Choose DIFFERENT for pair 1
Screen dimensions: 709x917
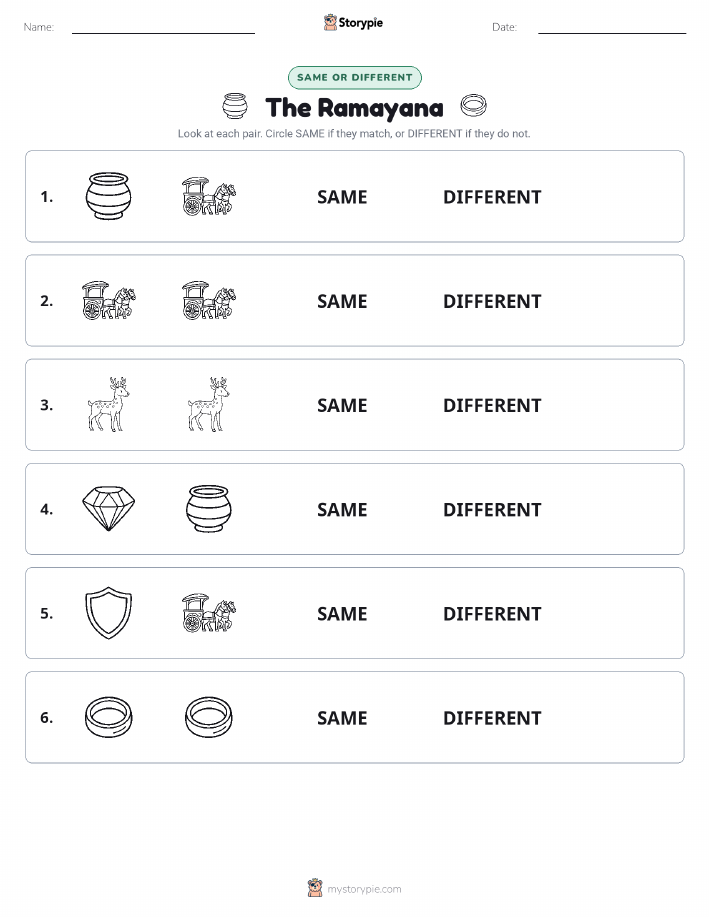click(x=492, y=197)
